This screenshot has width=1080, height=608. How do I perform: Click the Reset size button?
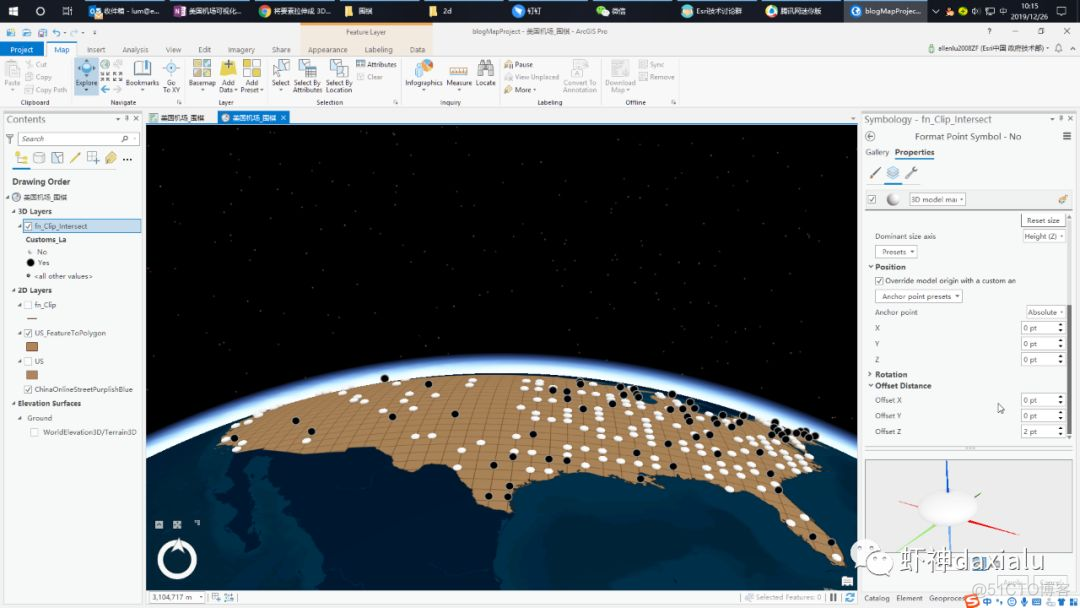tap(1042, 220)
